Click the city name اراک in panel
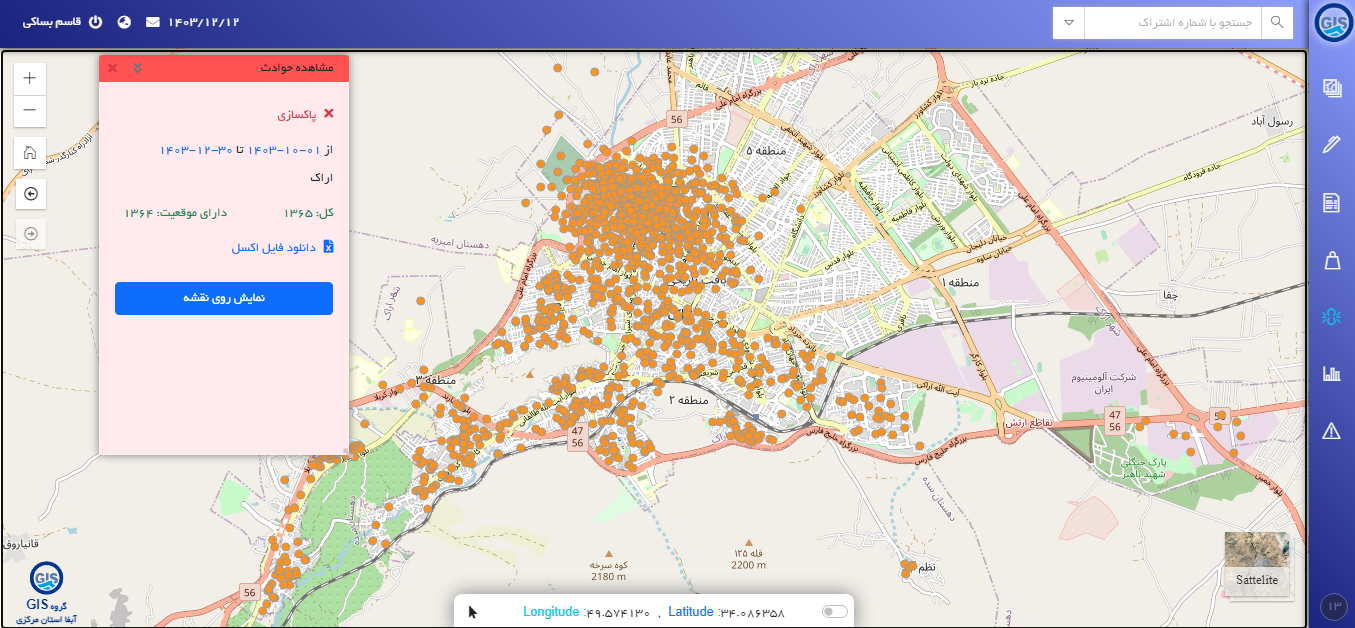This screenshot has width=1355, height=628. [321, 177]
